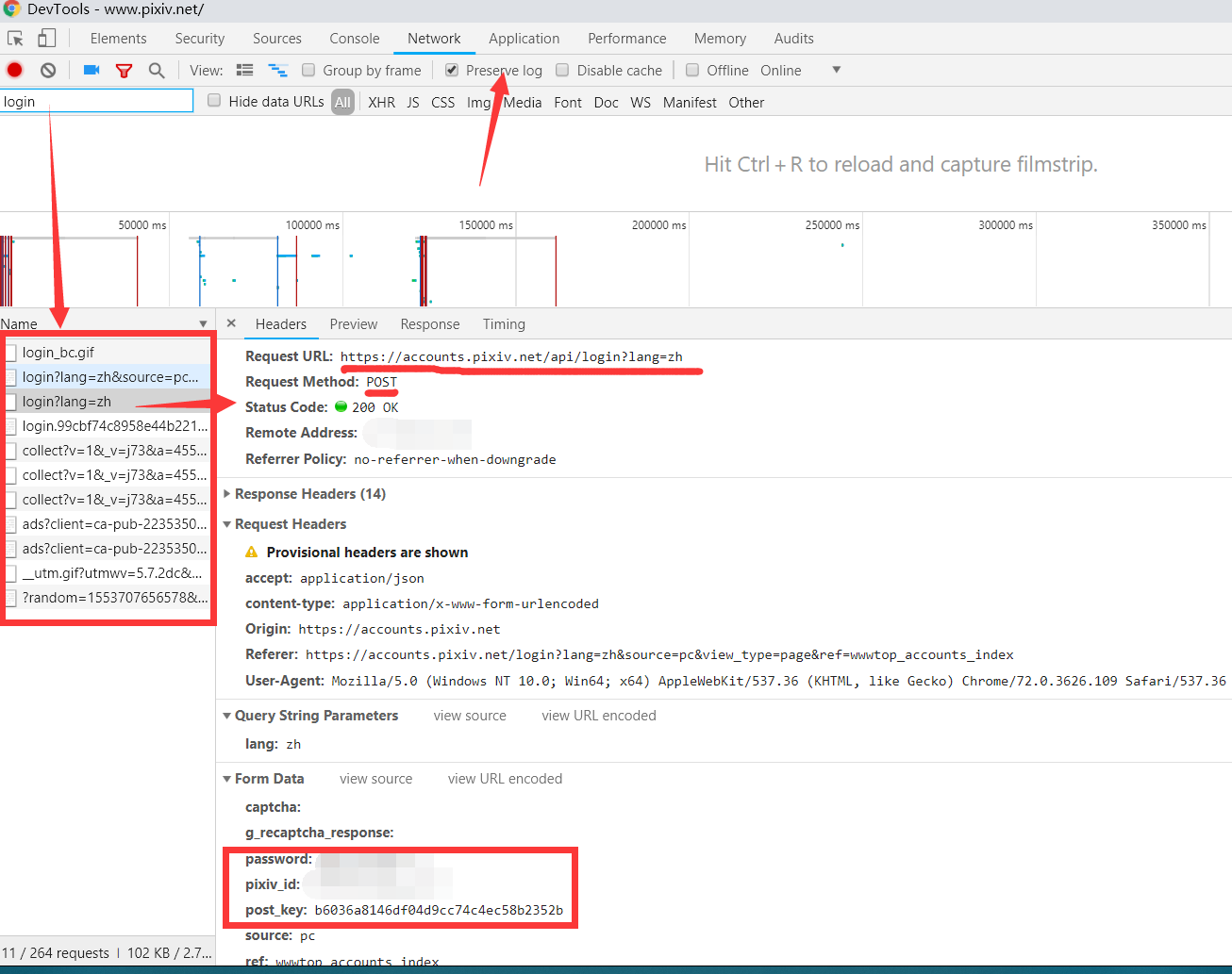The image size is (1232, 974).
Task: Select __utm.gif?utmwv request
Action: [106, 573]
